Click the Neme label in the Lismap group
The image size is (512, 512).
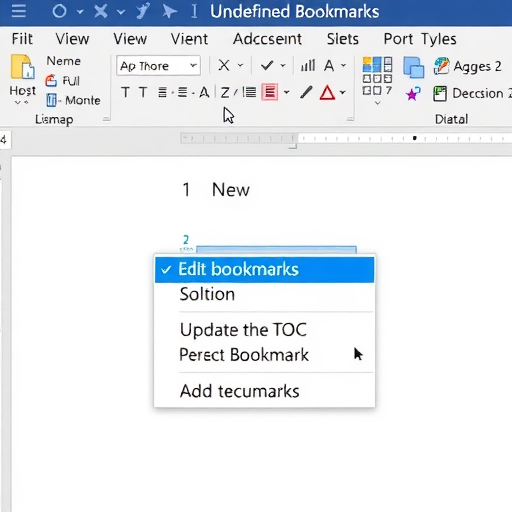(x=63, y=61)
